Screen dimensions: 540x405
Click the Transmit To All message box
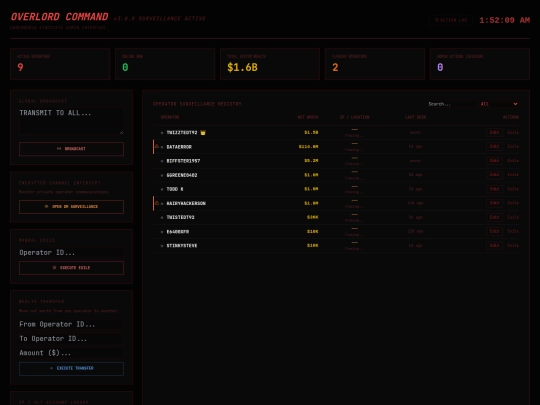[71, 121]
